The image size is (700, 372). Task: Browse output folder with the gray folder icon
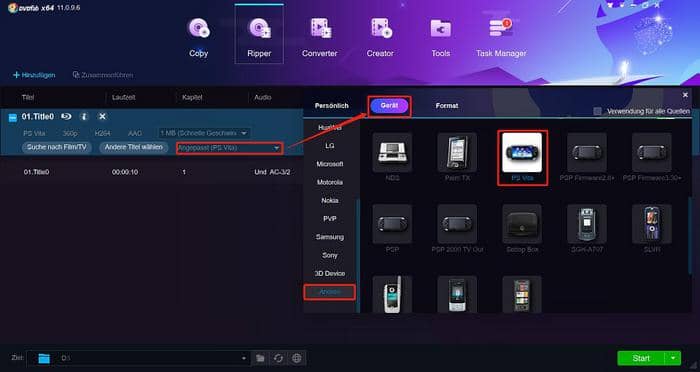tap(260, 358)
